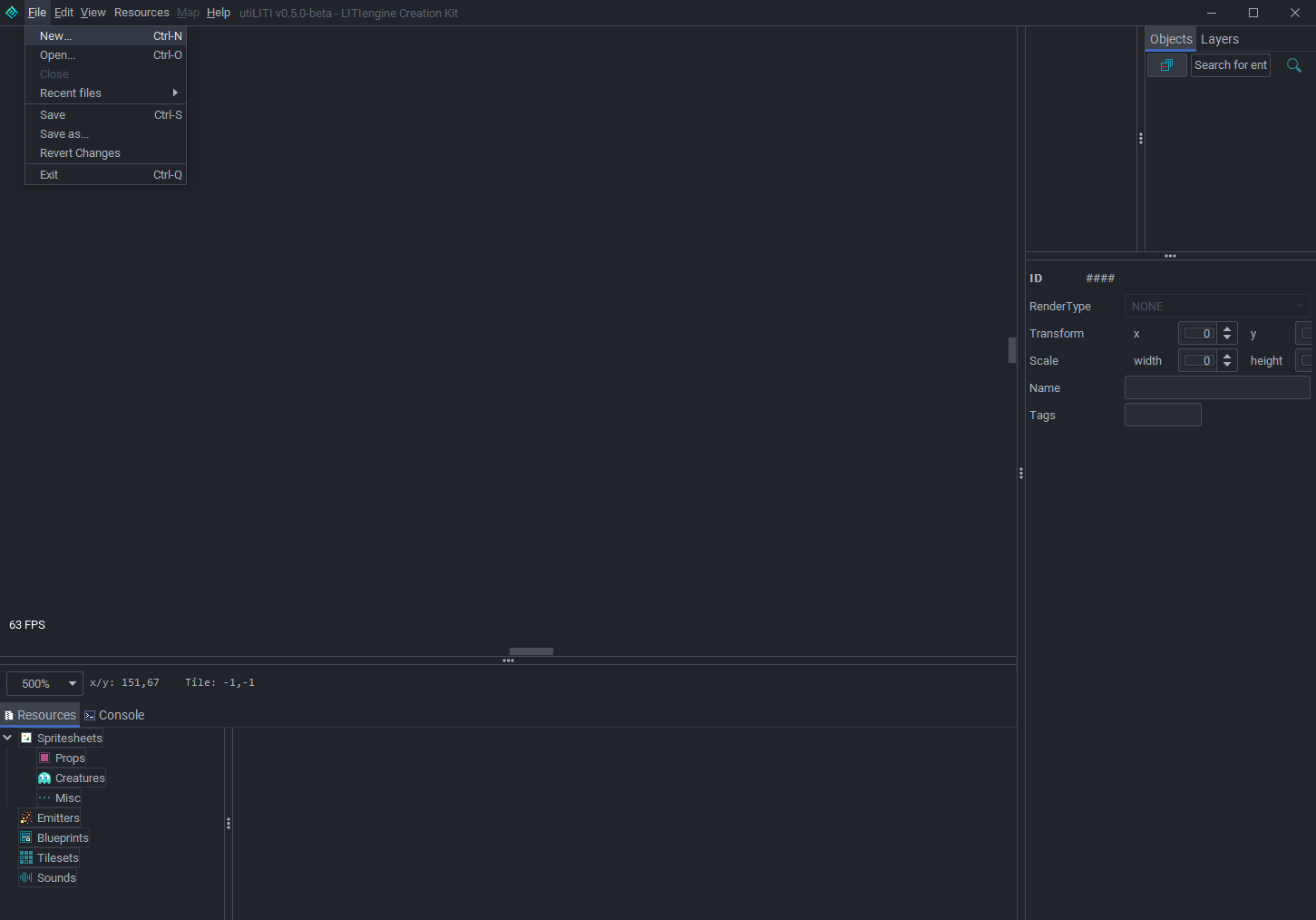1316x920 pixels.
Task: Click the vertical map scrollbar thumb
Action: click(x=1012, y=350)
